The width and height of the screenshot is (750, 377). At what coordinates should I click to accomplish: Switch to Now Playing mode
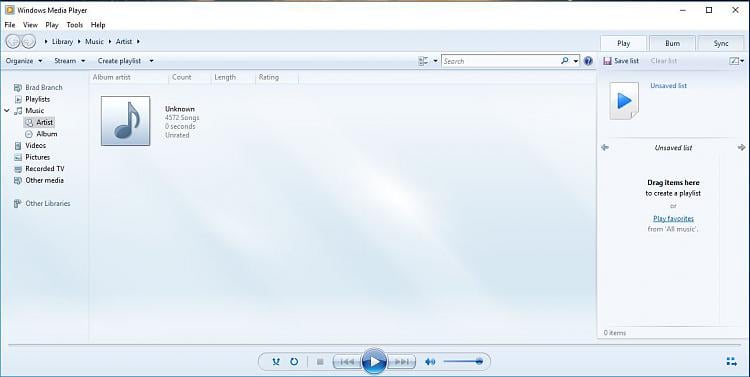coord(731,362)
